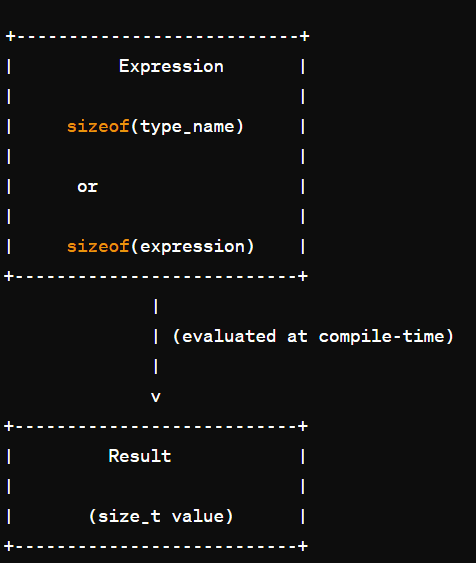The width and height of the screenshot is (476, 563).
Task: Click the 'v' arrowhead below the connector
Action: pos(155,397)
